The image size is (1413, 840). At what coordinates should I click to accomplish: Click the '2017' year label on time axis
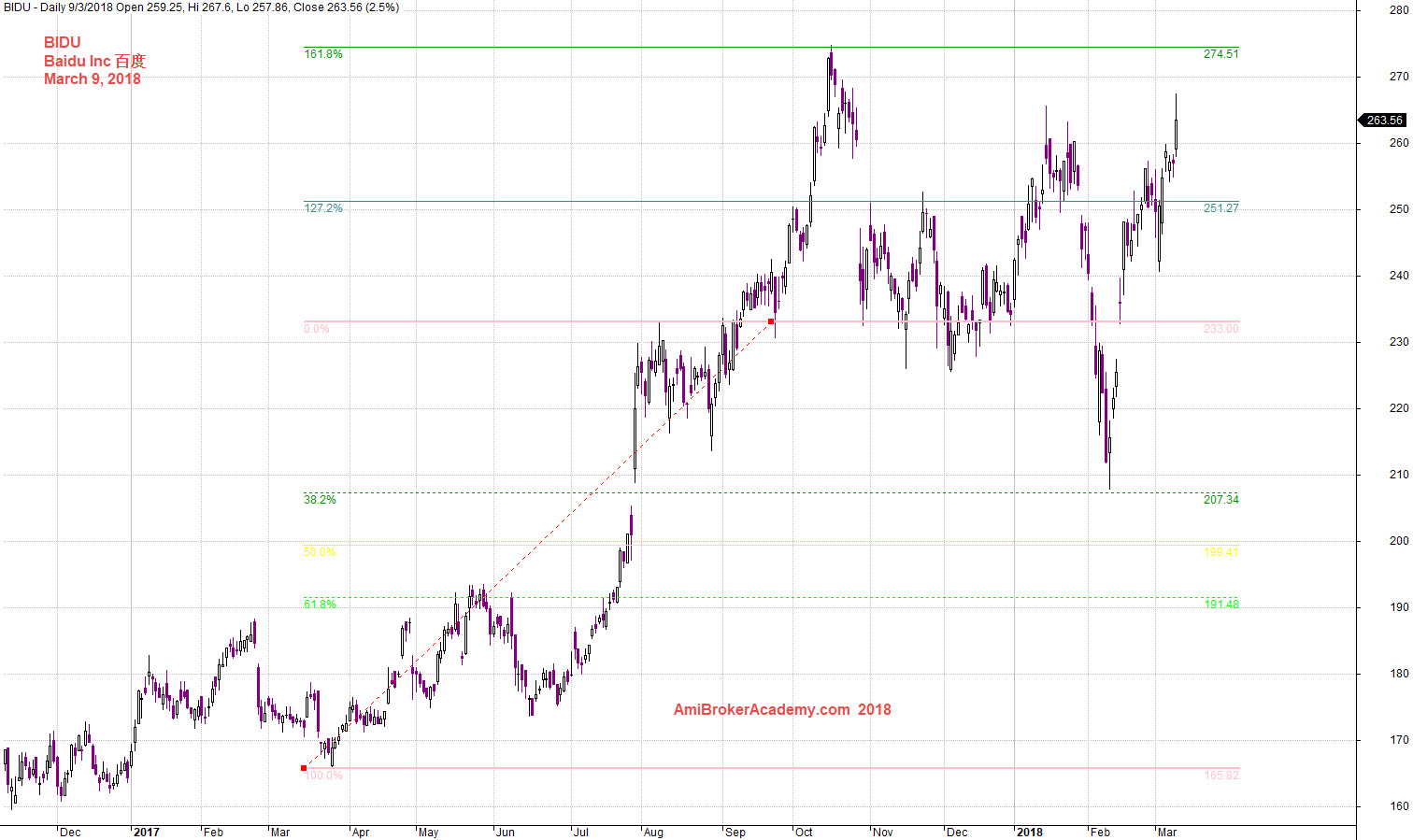[x=147, y=833]
